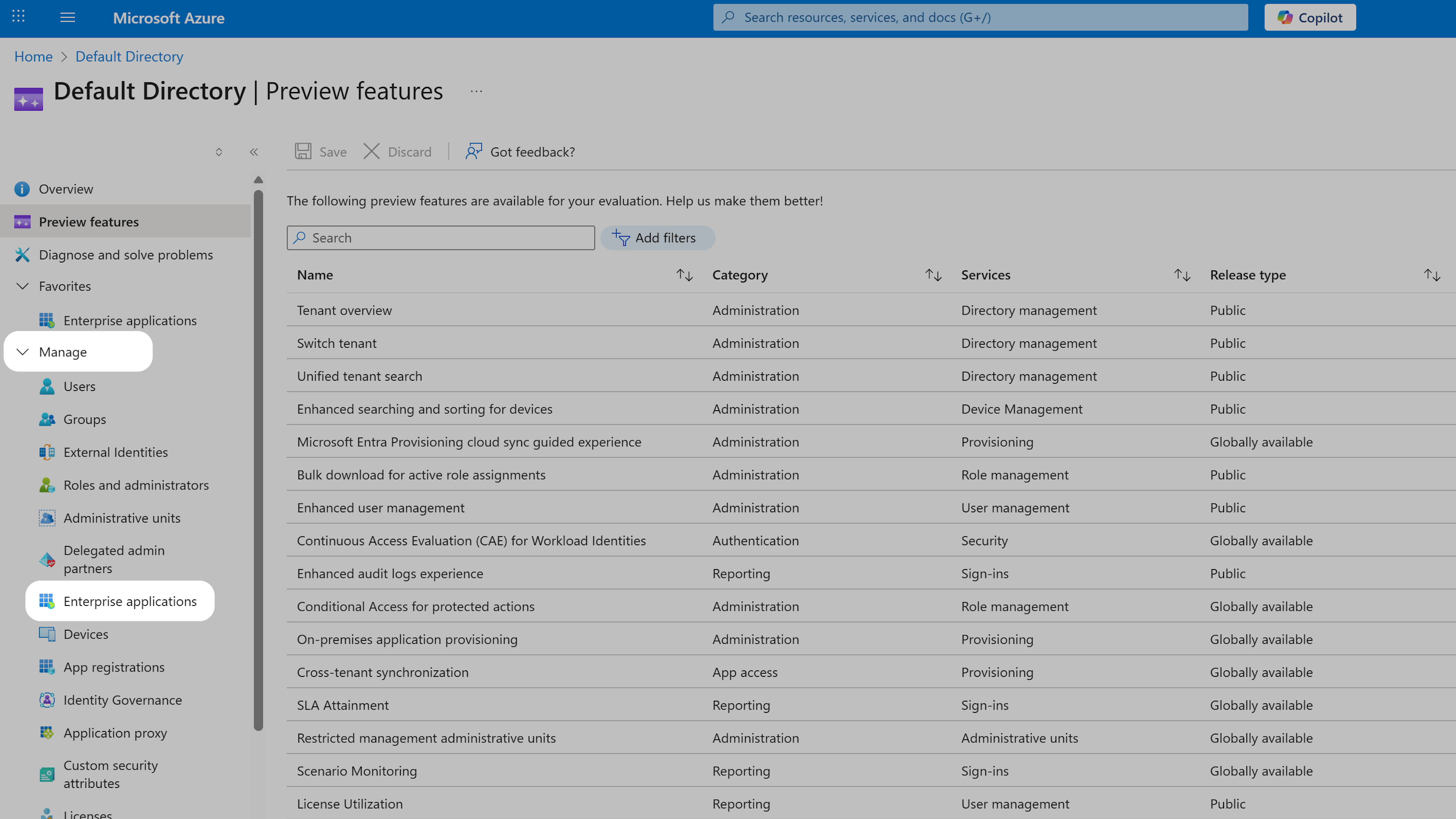Select Cross-tenant synchronization row

(x=871, y=672)
